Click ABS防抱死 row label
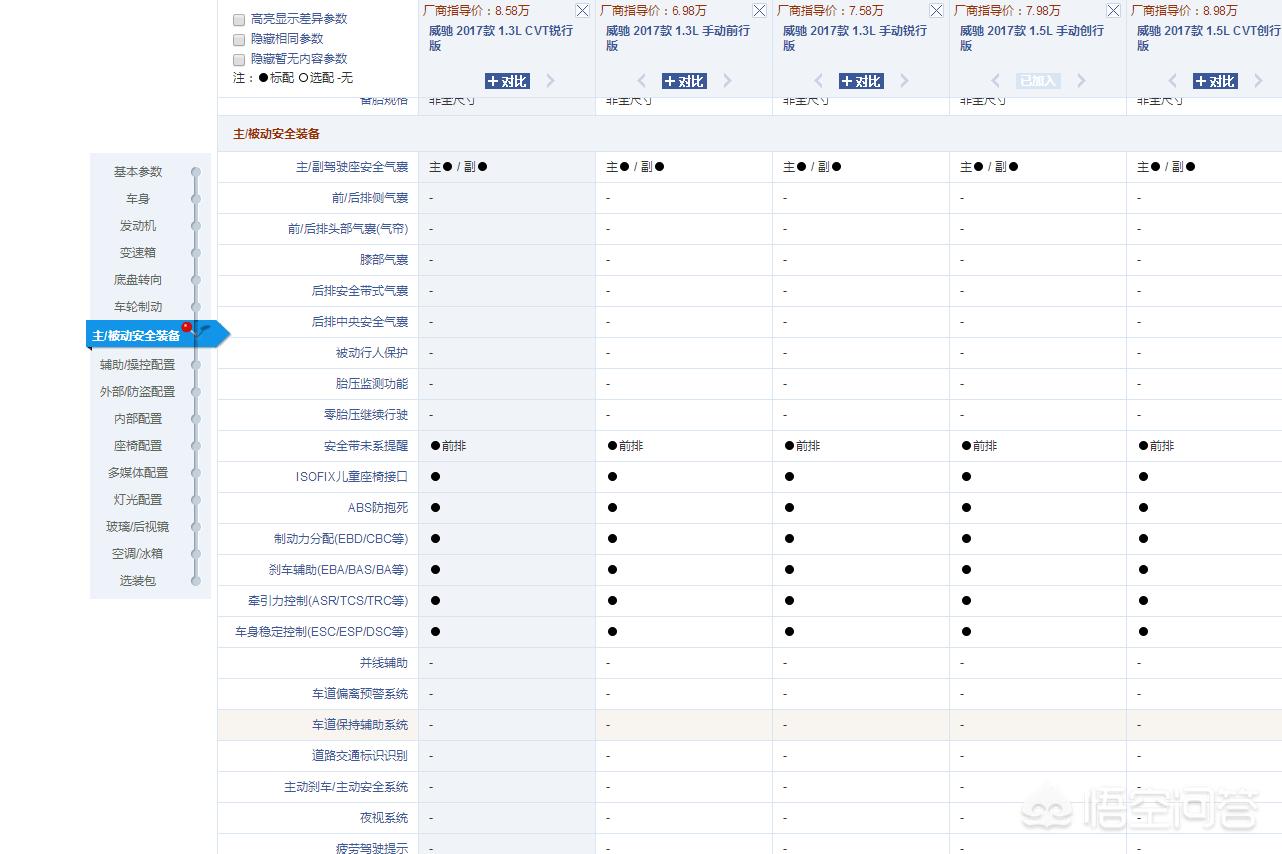 (378, 508)
